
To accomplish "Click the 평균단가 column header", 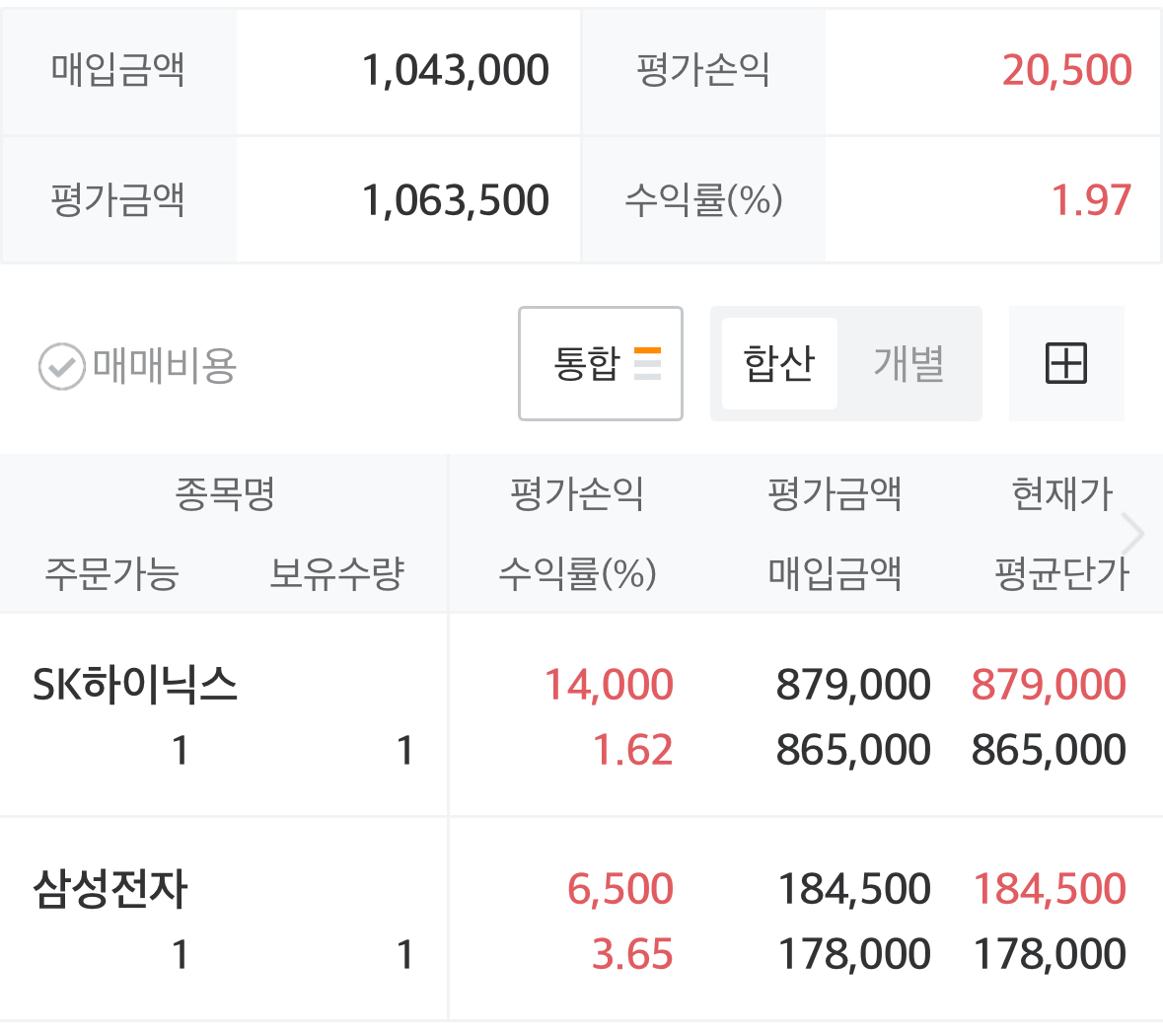I will (1061, 573).
